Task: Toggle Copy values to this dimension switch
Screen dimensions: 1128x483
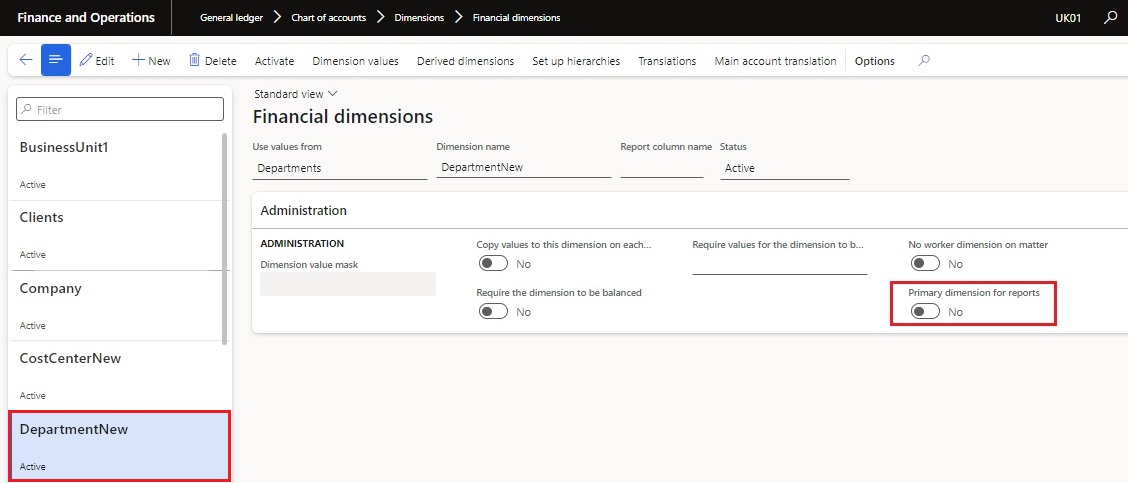Action: (x=494, y=263)
